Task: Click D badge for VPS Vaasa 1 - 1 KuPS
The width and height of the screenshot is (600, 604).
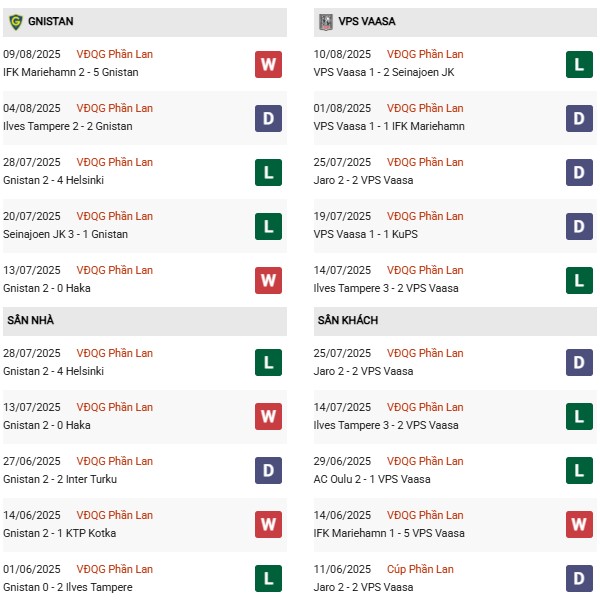Action: (580, 227)
